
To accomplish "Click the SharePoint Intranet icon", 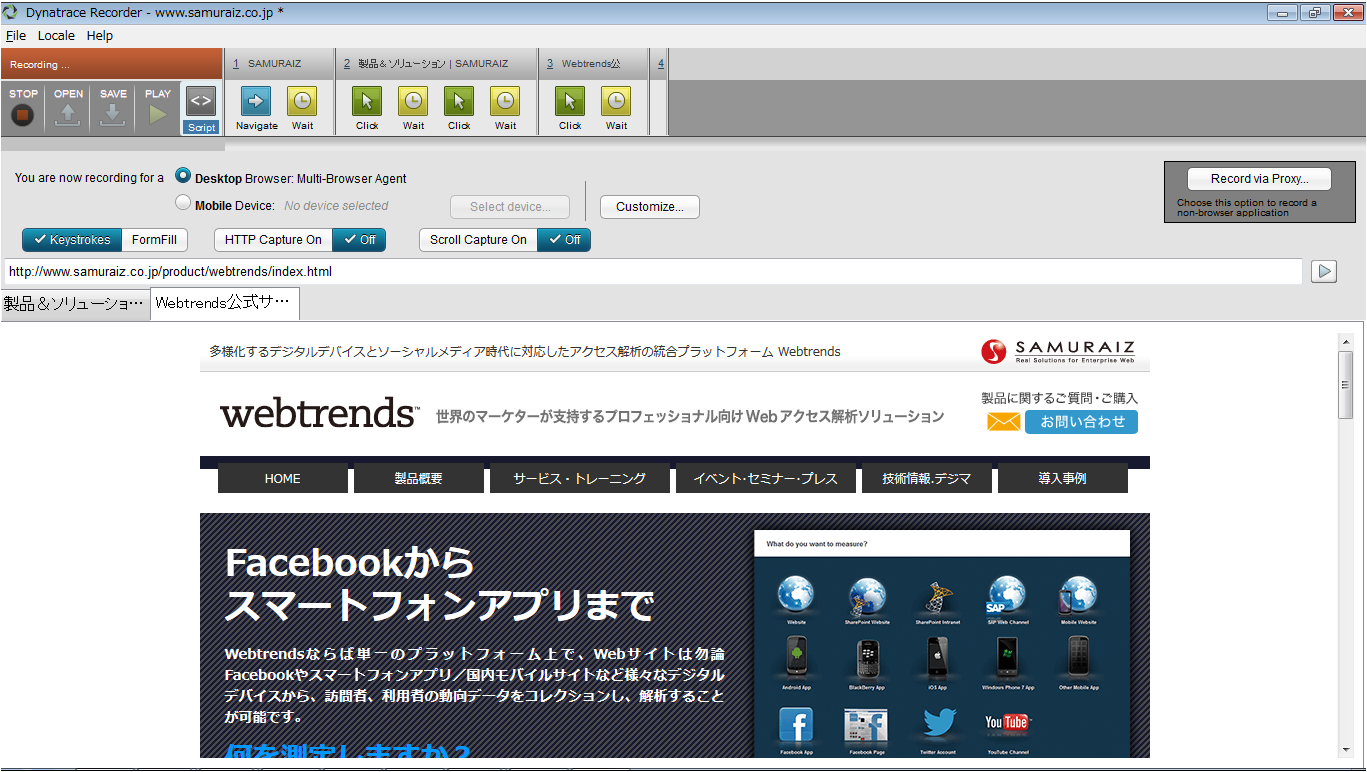I will (937, 596).
